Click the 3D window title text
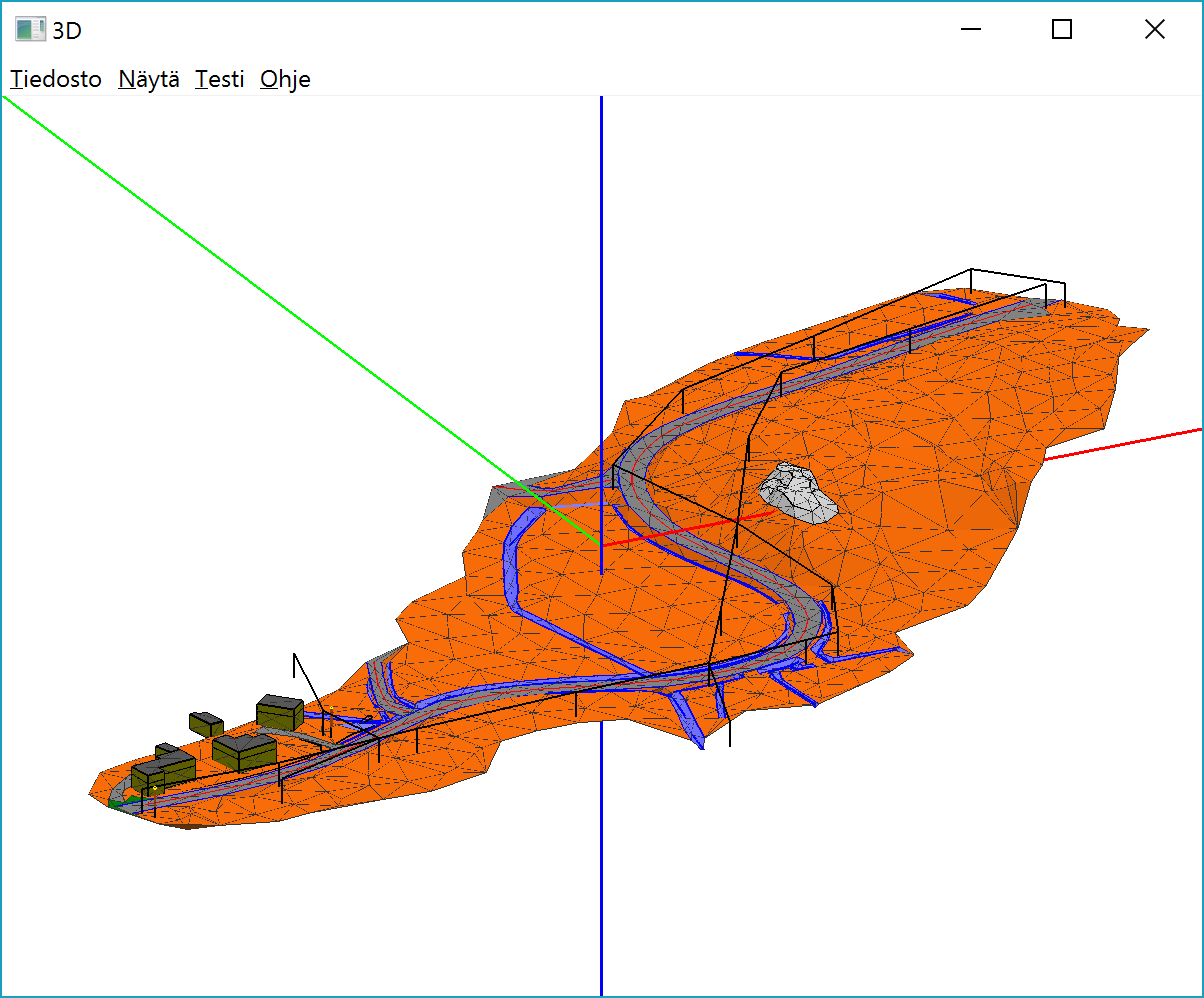The height and width of the screenshot is (998, 1204). (68, 30)
